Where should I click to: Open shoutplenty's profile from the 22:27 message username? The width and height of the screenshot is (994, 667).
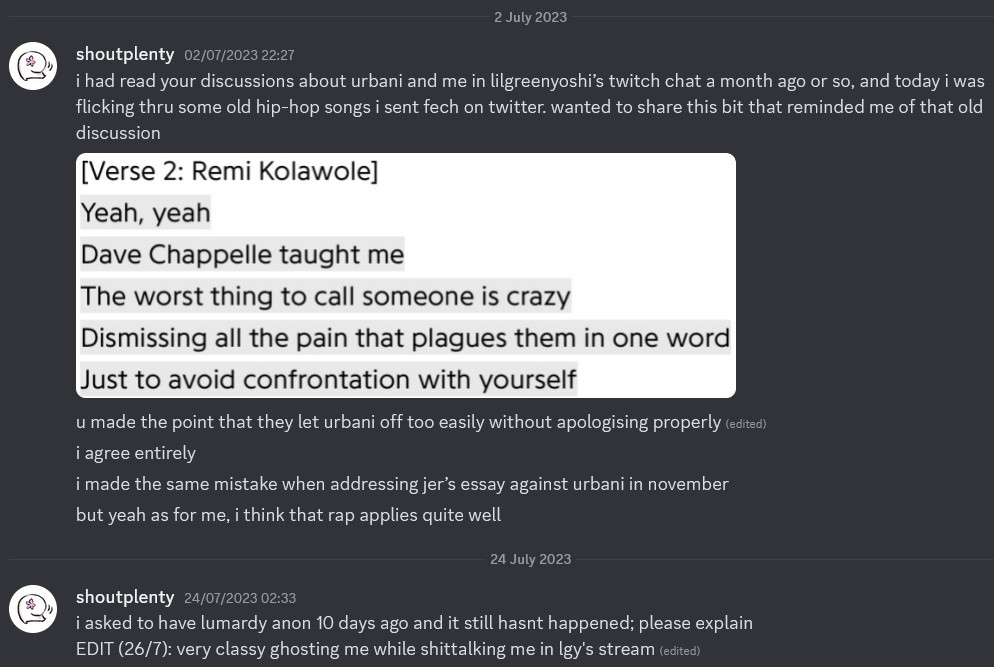(x=125, y=54)
